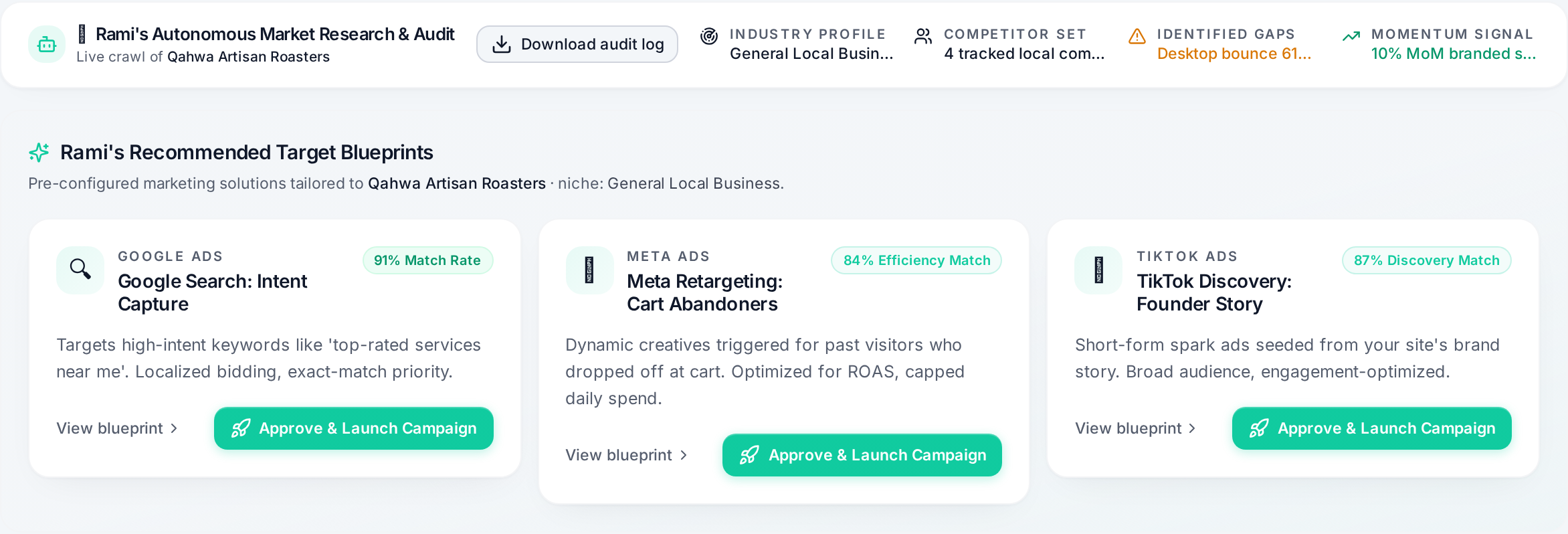This screenshot has width=1568, height=534.
Task: Click the 87% Discovery Match badge
Action: (1427, 260)
